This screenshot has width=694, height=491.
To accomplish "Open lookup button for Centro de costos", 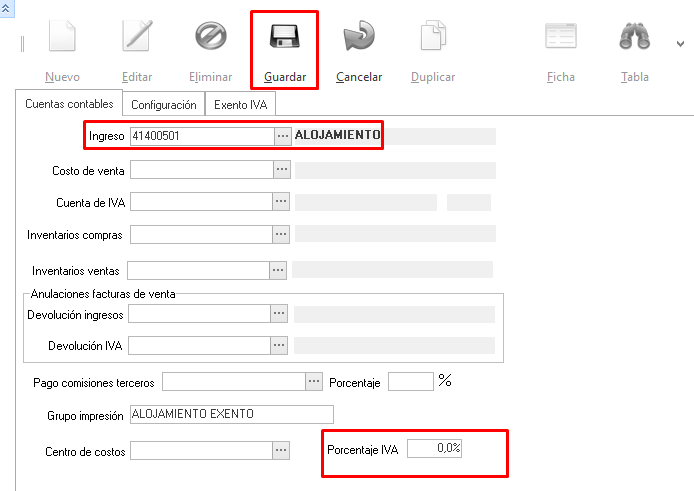I will (x=282, y=451).
